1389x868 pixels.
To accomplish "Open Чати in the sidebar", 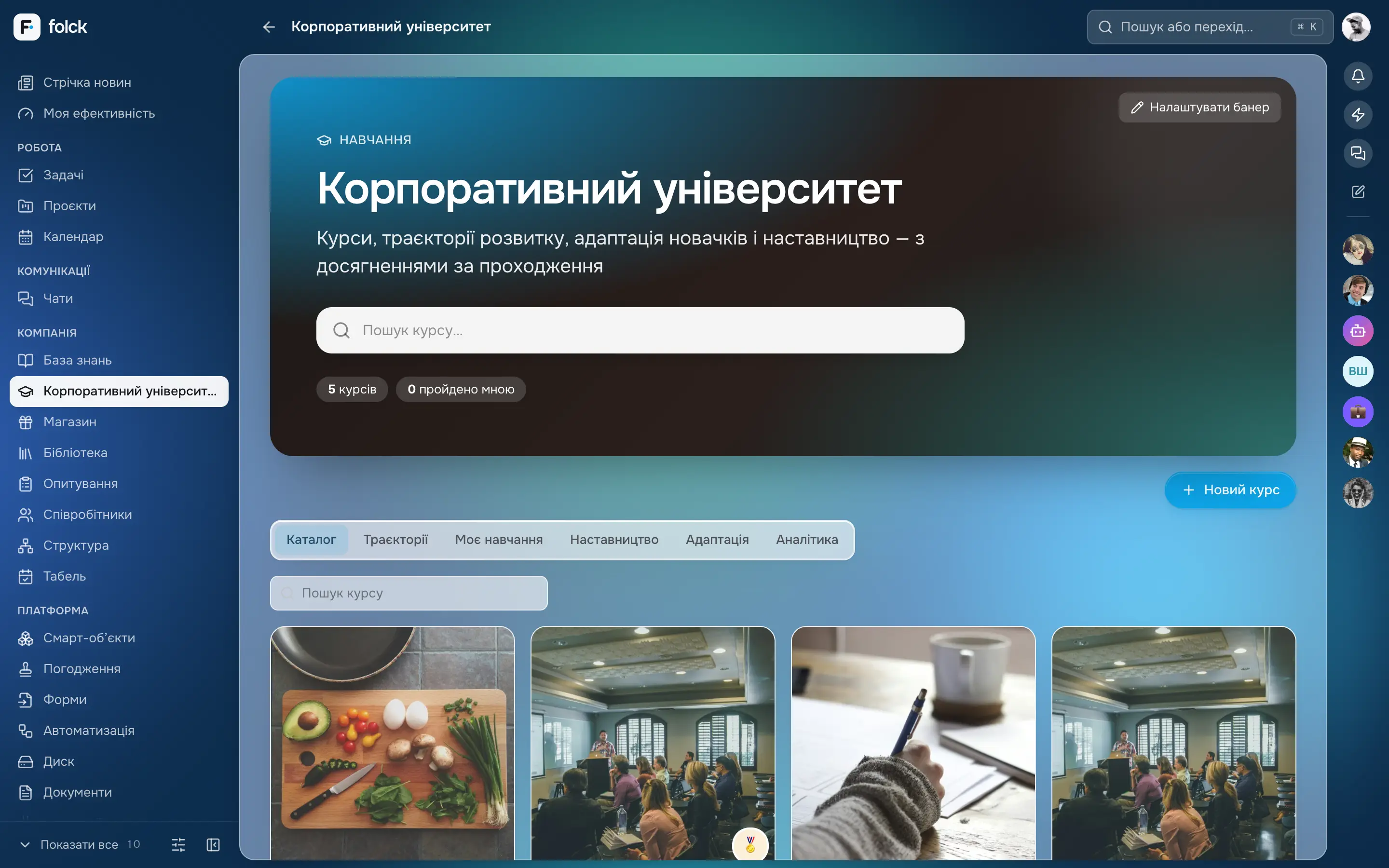I will pyautogui.click(x=119, y=298).
